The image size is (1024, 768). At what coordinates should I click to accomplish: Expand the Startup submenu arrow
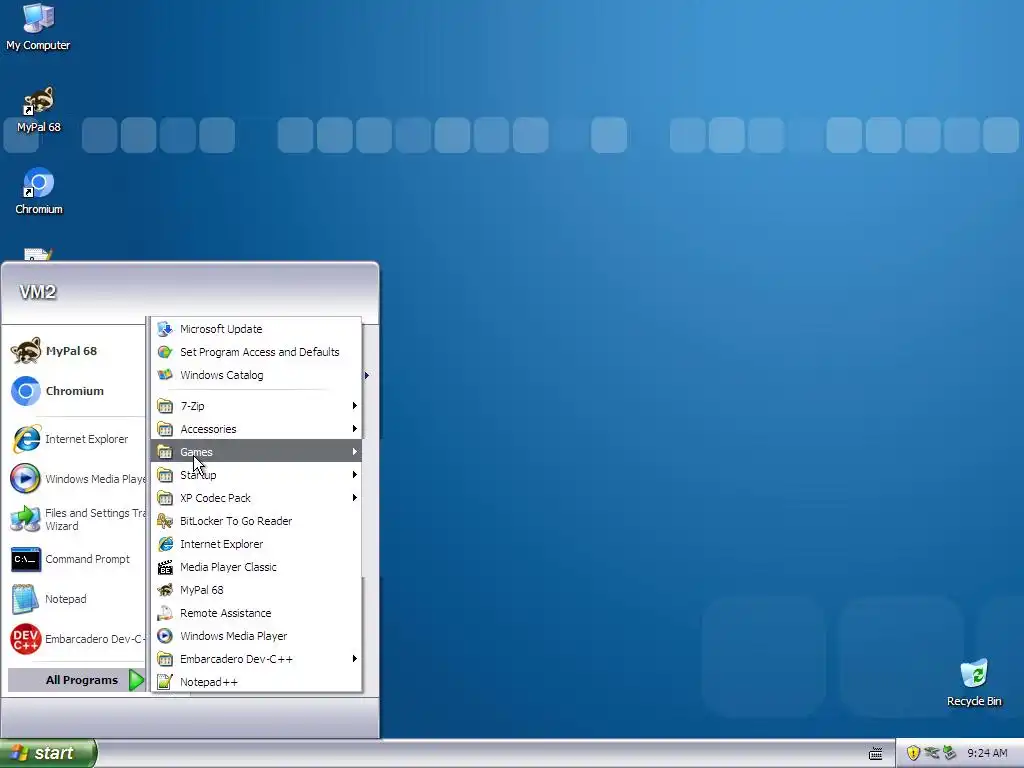(x=355, y=475)
